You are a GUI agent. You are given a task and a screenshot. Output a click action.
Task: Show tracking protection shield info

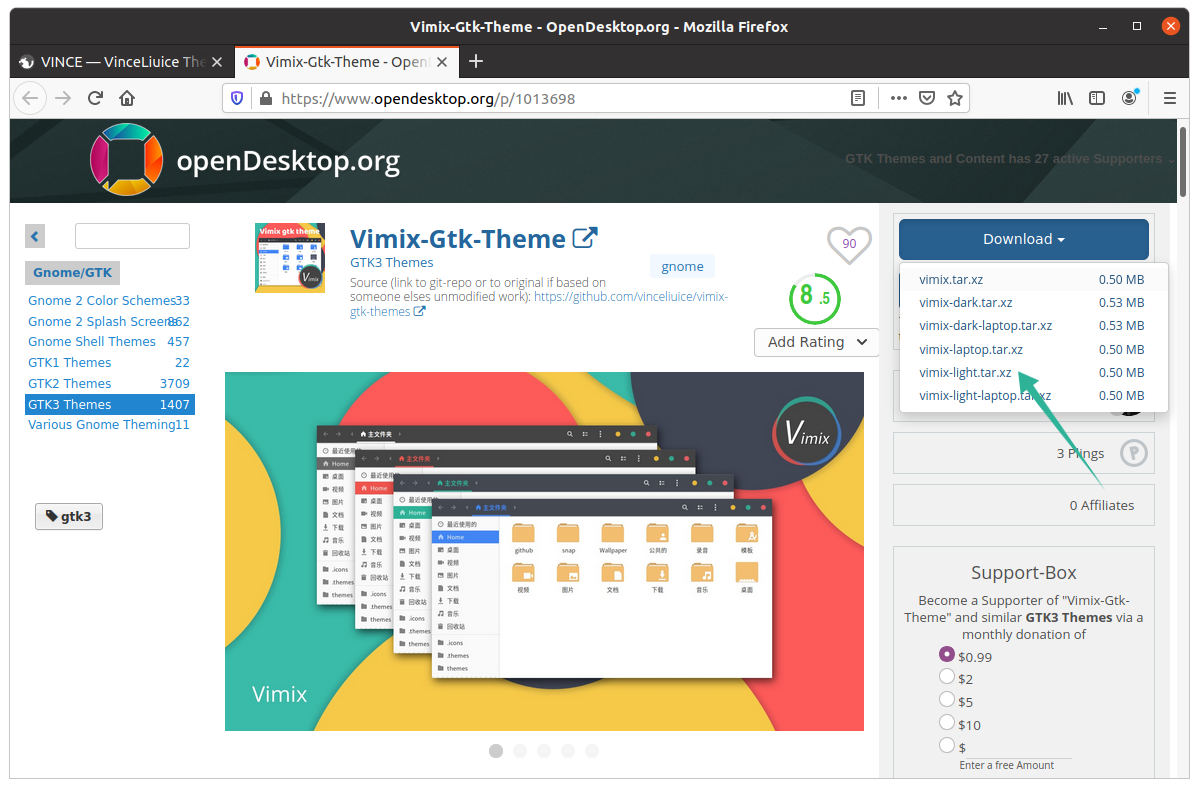[x=237, y=99]
